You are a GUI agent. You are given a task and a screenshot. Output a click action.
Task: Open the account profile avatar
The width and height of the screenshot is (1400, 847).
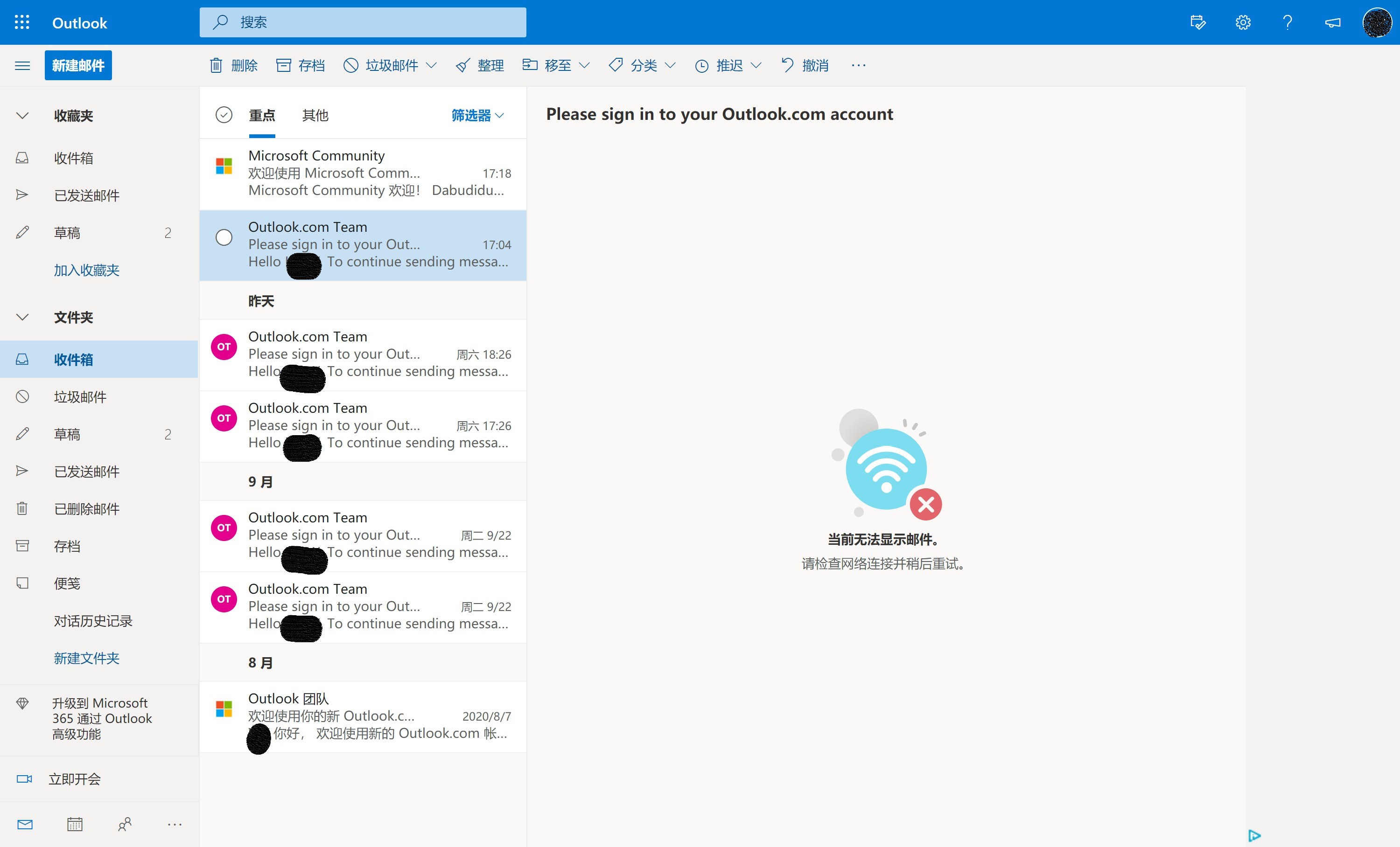[x=1377, y=23]
